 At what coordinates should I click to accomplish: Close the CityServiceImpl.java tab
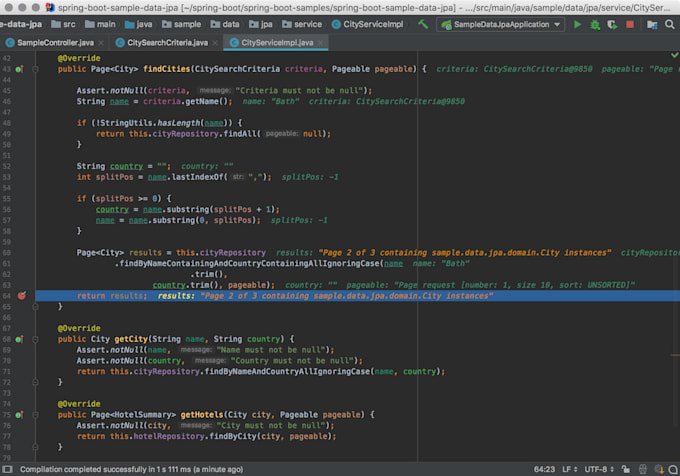coord(320,43)
